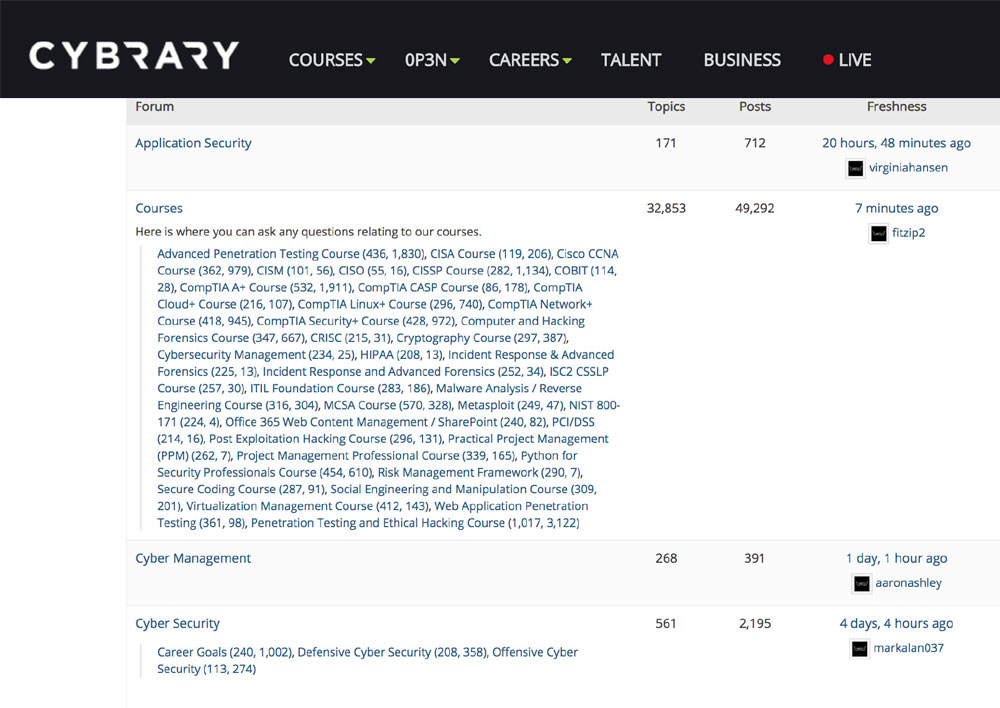Click the 49,292 posts count

(754, 208)
